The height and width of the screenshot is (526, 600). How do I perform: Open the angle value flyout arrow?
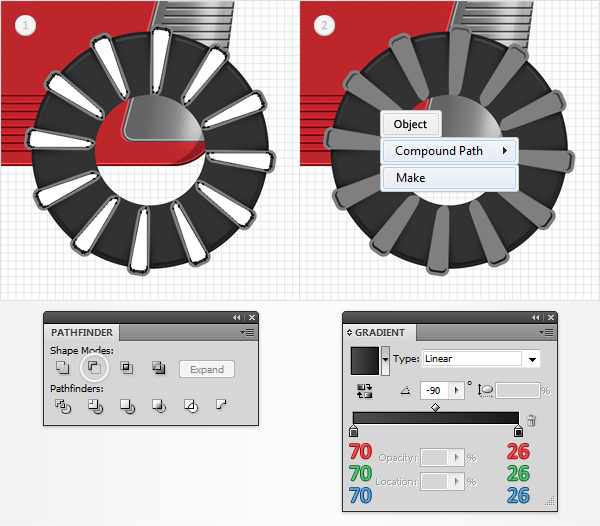457,391
